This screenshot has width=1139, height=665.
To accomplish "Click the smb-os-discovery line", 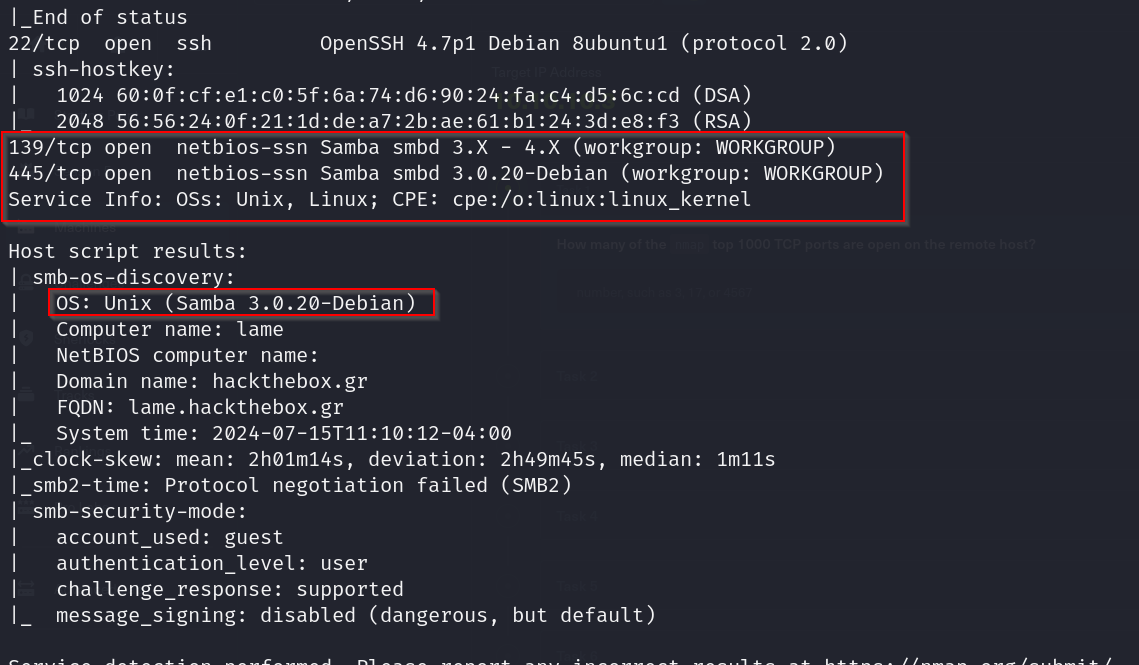I will (x=133, y=278).
